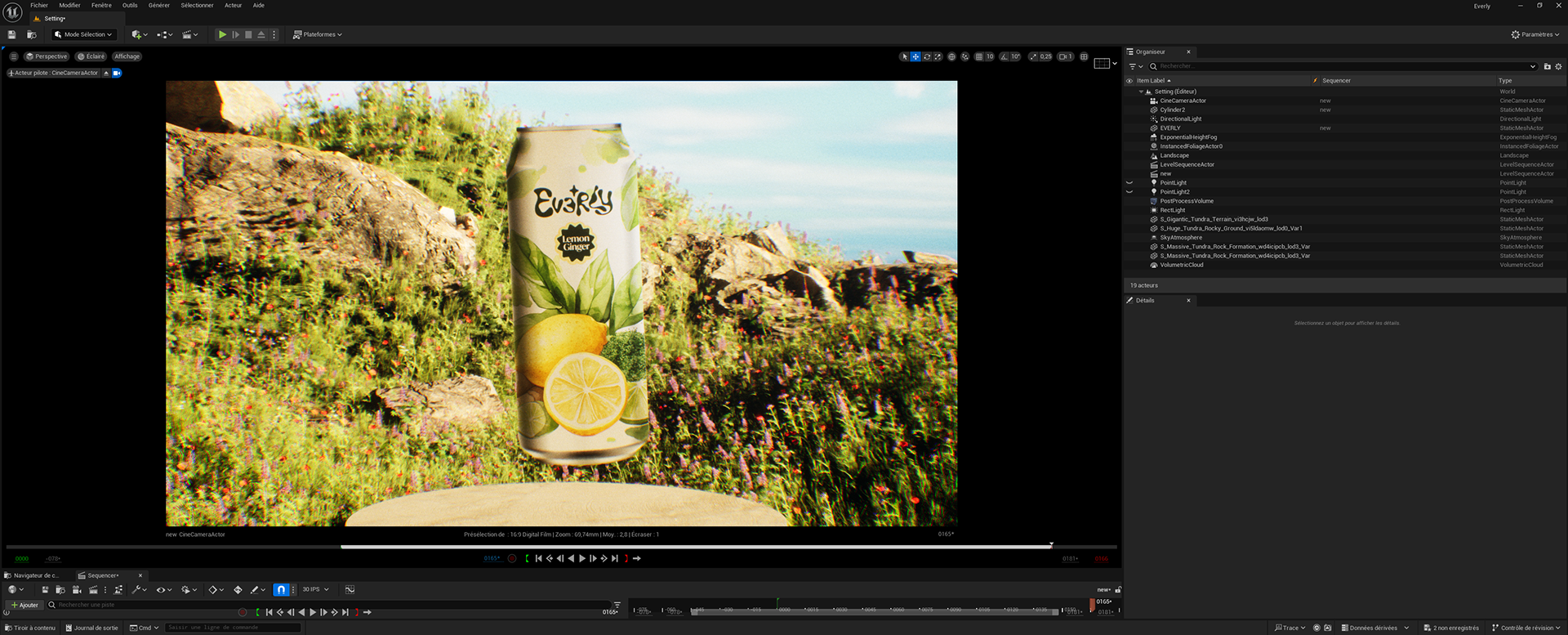This screenshot has height=635, width=1568.
Task: Switch to the Sequencer tab
Action: 103,575
